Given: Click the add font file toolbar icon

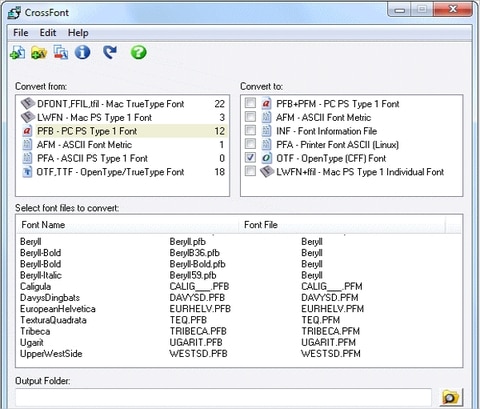Looking at the screenshot, I should click(x=17, y=52).
